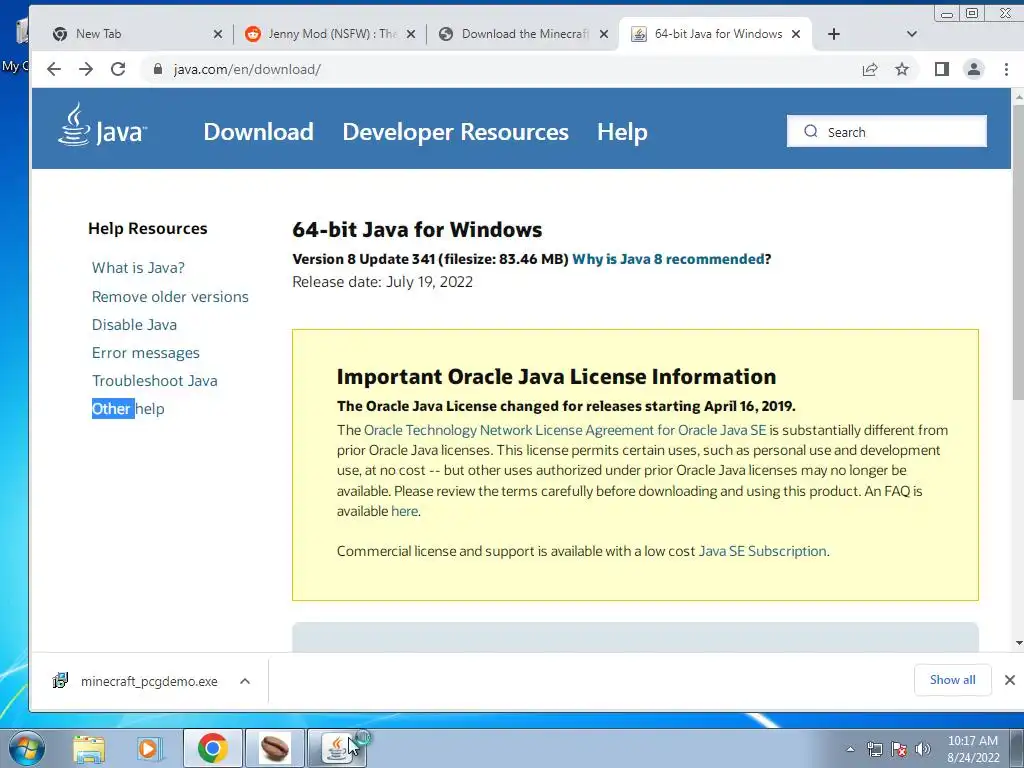Screen dimensions: 1024x768
Task: Click the 'Release date: July 19, 2022' text
Action: pos(383,282)
